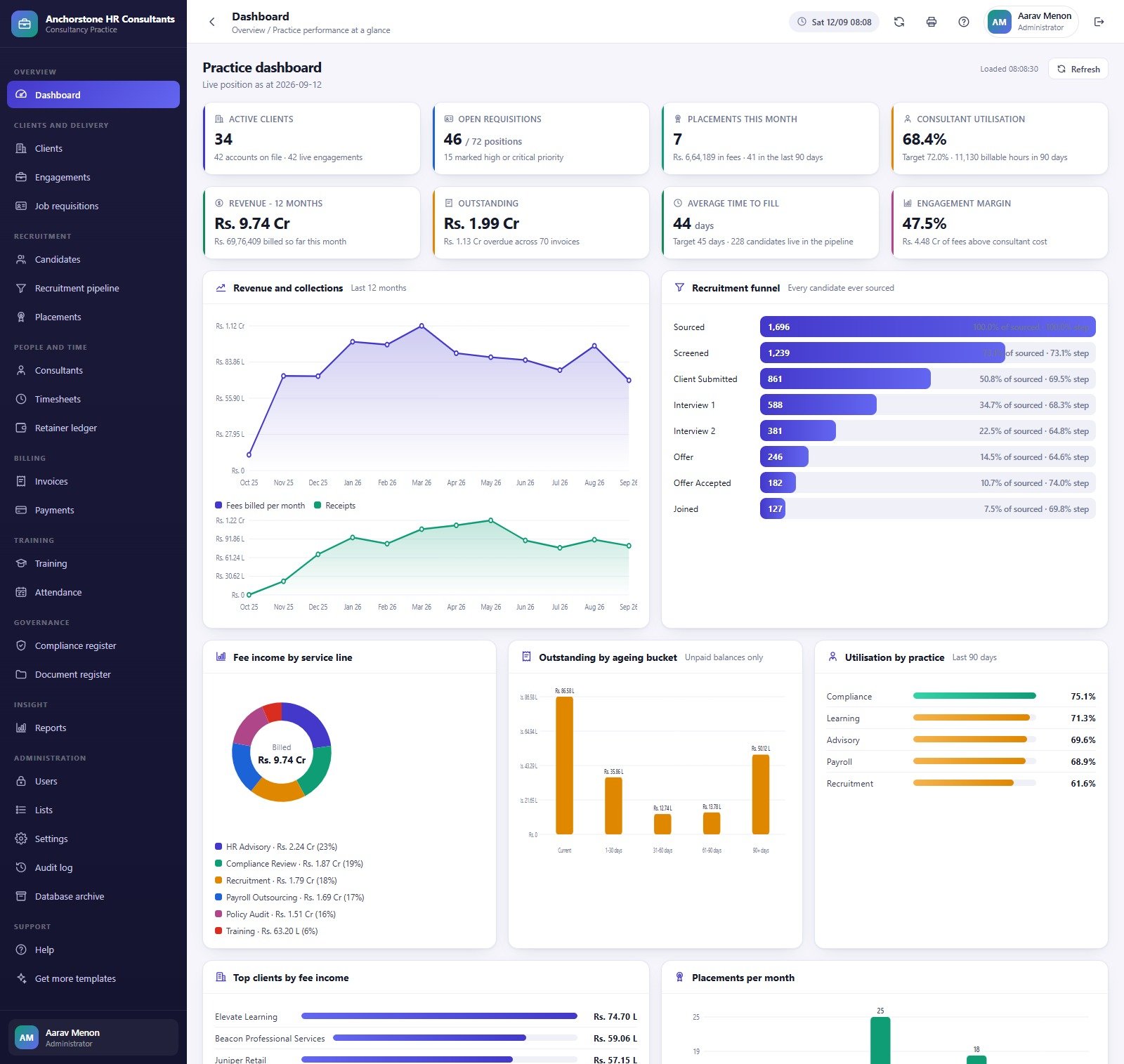Click the printer icon in header

pos(932,22)
